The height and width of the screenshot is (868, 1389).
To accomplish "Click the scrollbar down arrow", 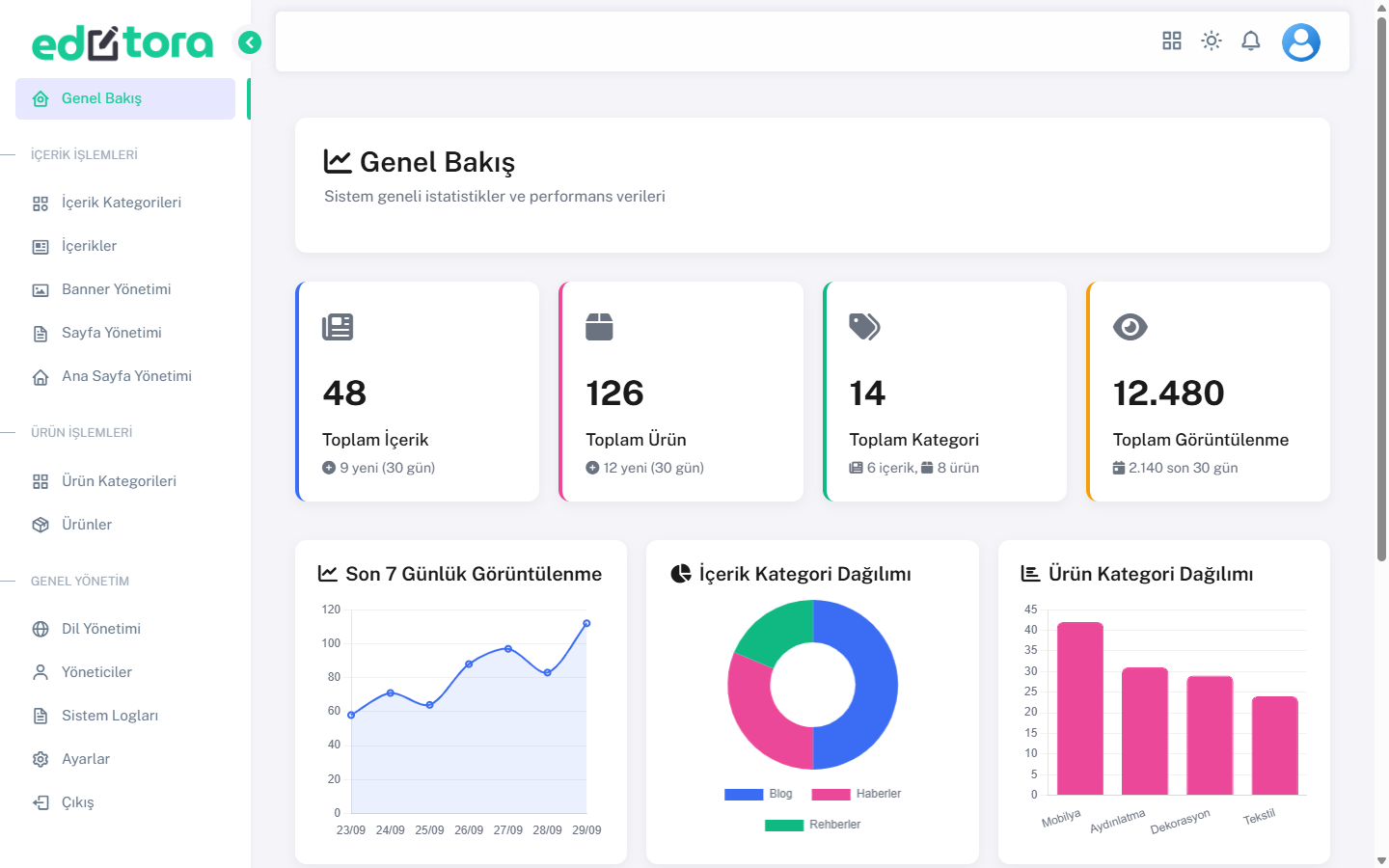I will click(1381, 860).
